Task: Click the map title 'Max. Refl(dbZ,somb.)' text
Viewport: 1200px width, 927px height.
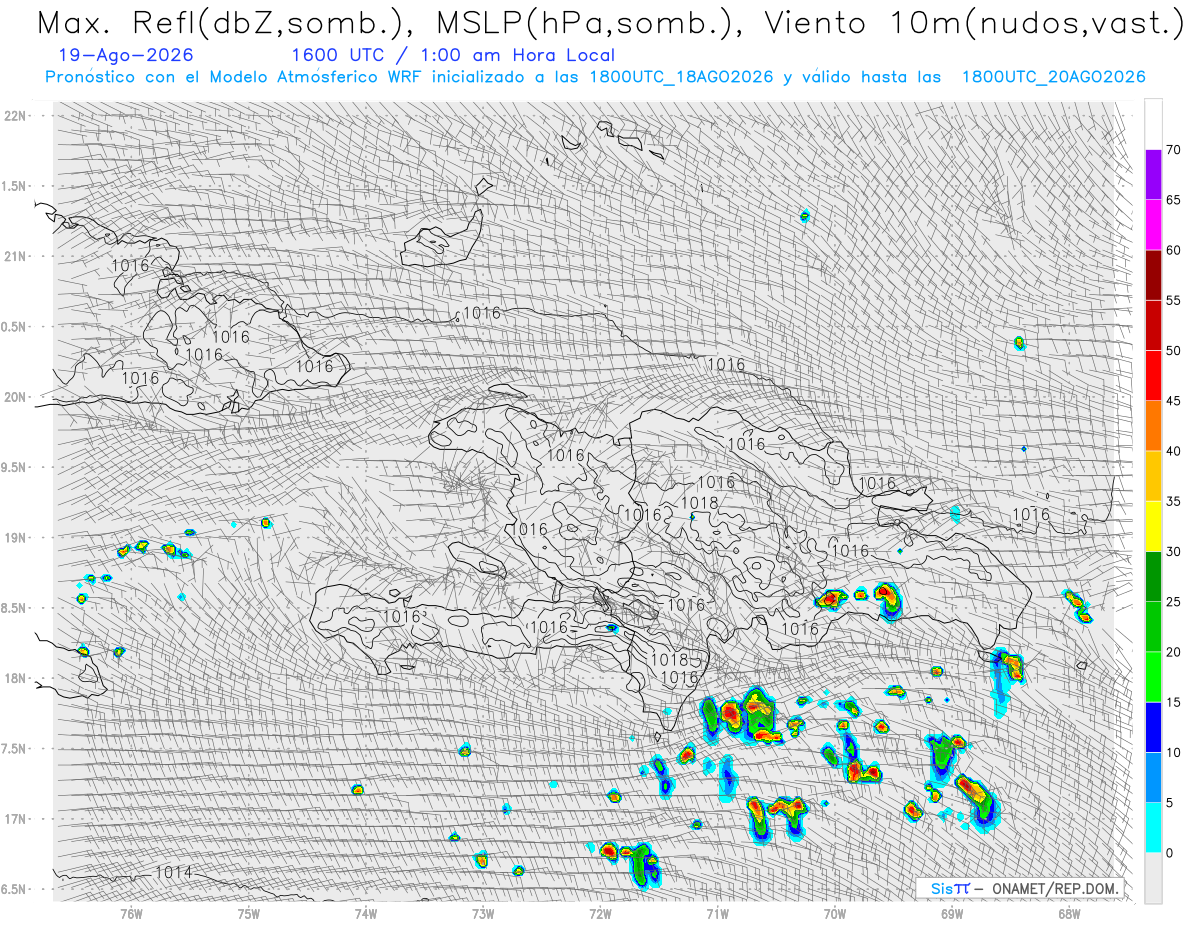Action: (x=225, y=23)
